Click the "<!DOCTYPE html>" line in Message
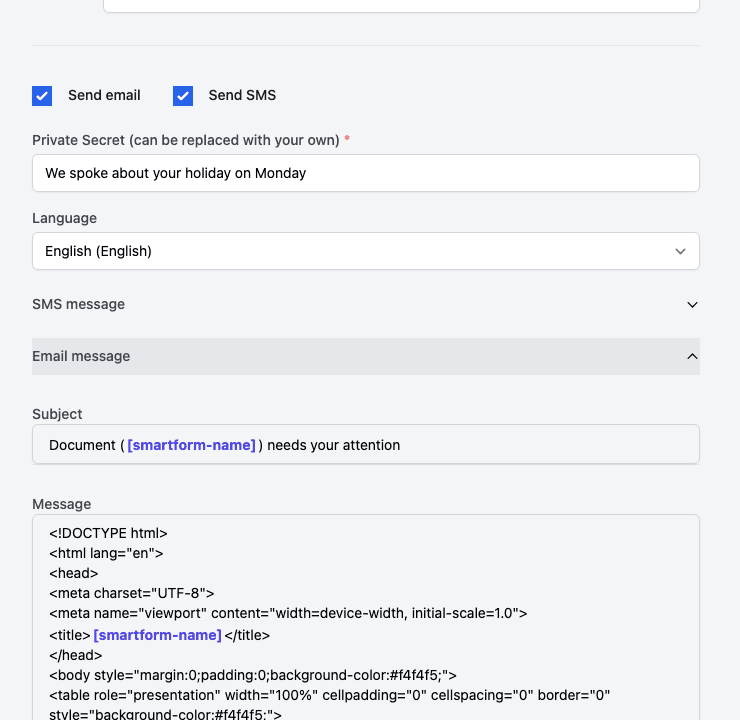Image resolution: width=740 pixels, height=720 pixels. pyautogui.click(x=108, y=533)
